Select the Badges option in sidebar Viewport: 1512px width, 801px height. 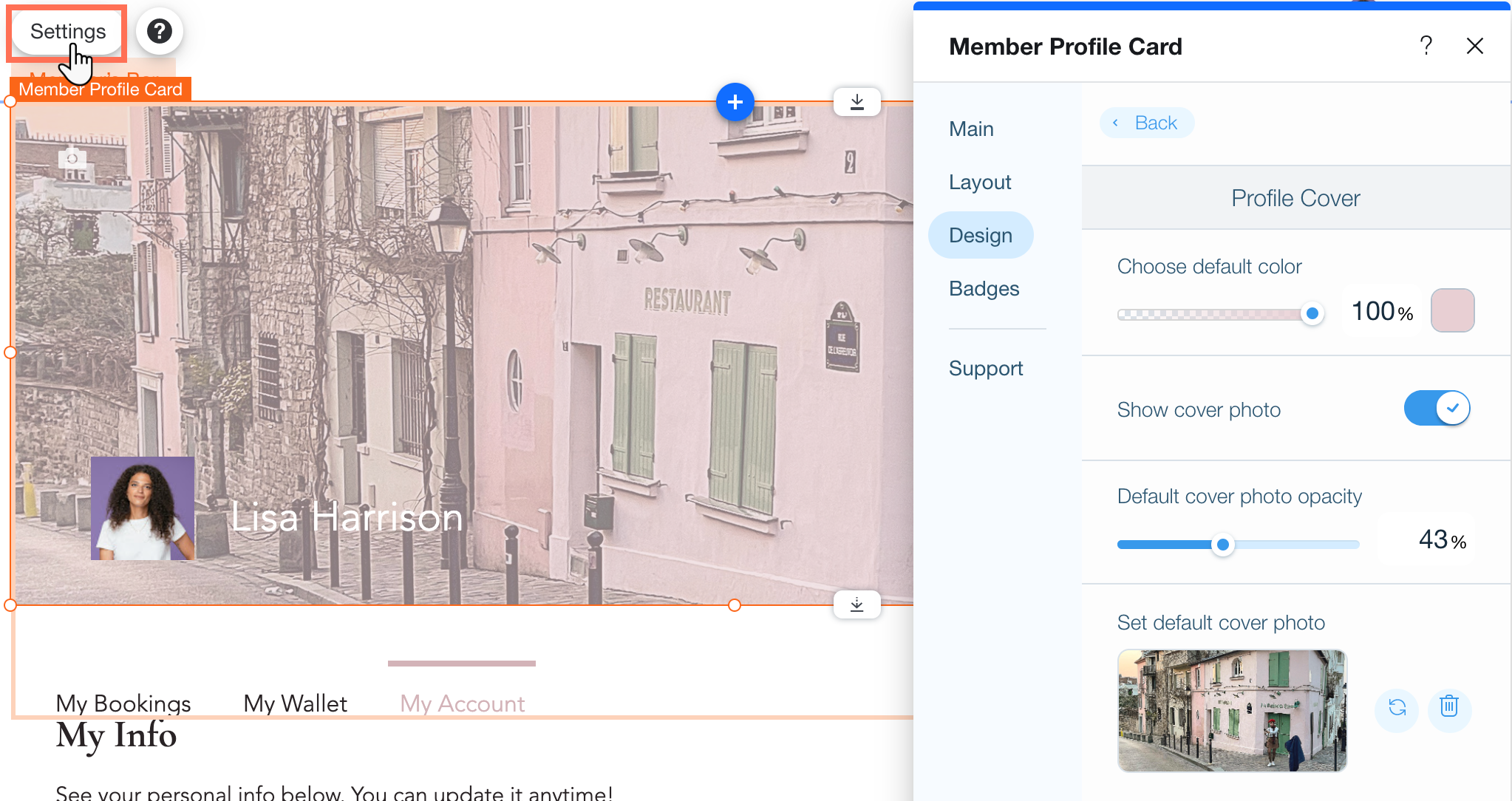click(984, 288)
